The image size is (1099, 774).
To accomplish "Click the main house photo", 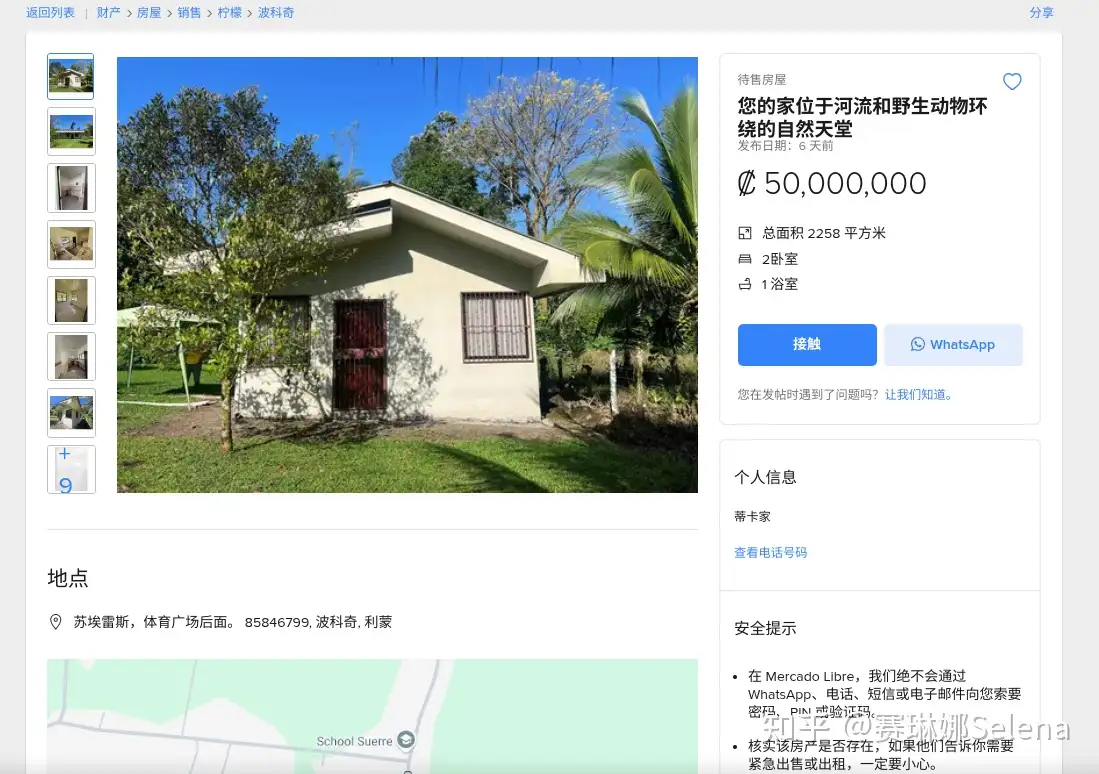I will [x=407, y=275].
